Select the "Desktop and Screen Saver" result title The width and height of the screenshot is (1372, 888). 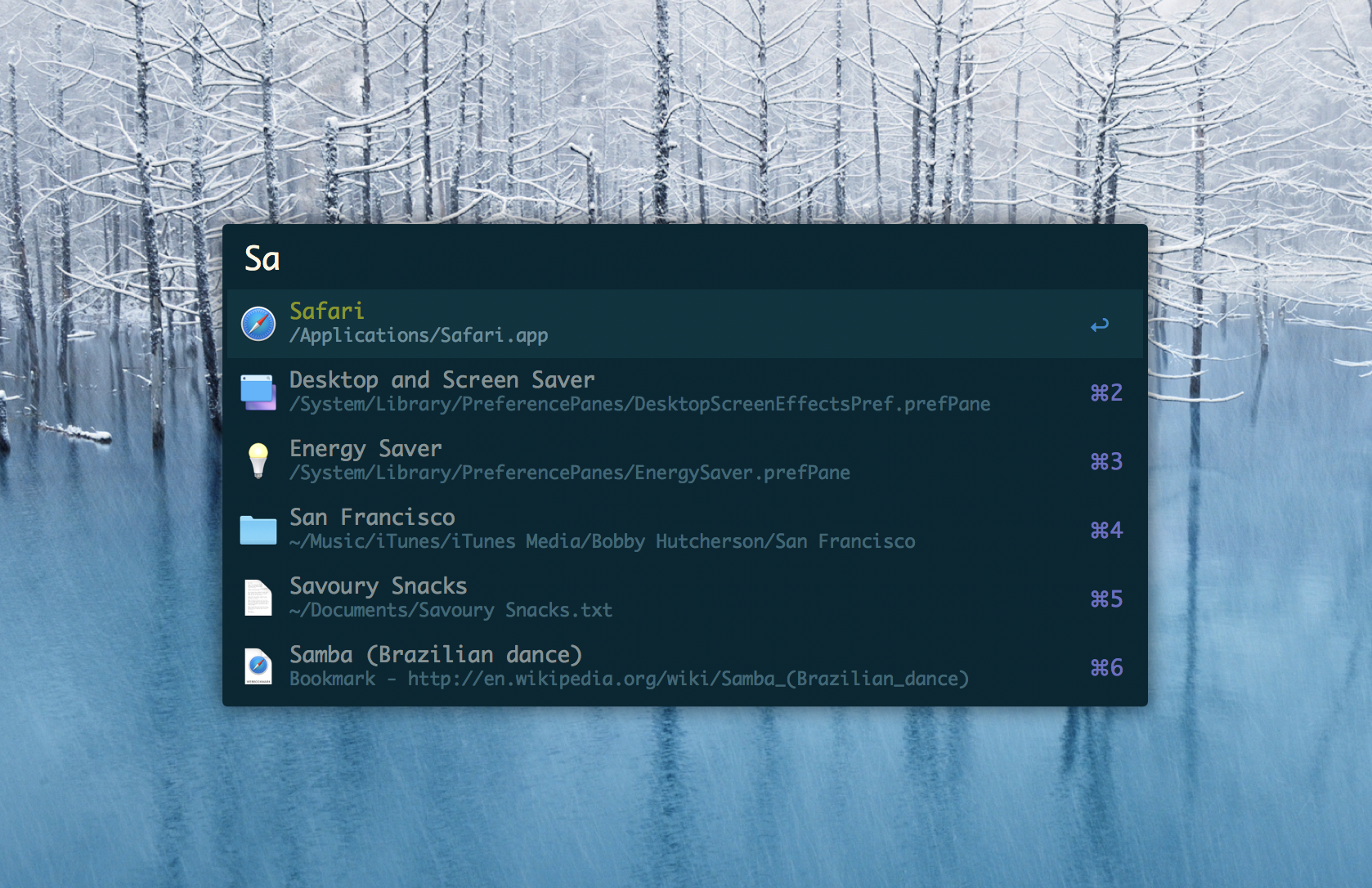click(x=442, y=380)
